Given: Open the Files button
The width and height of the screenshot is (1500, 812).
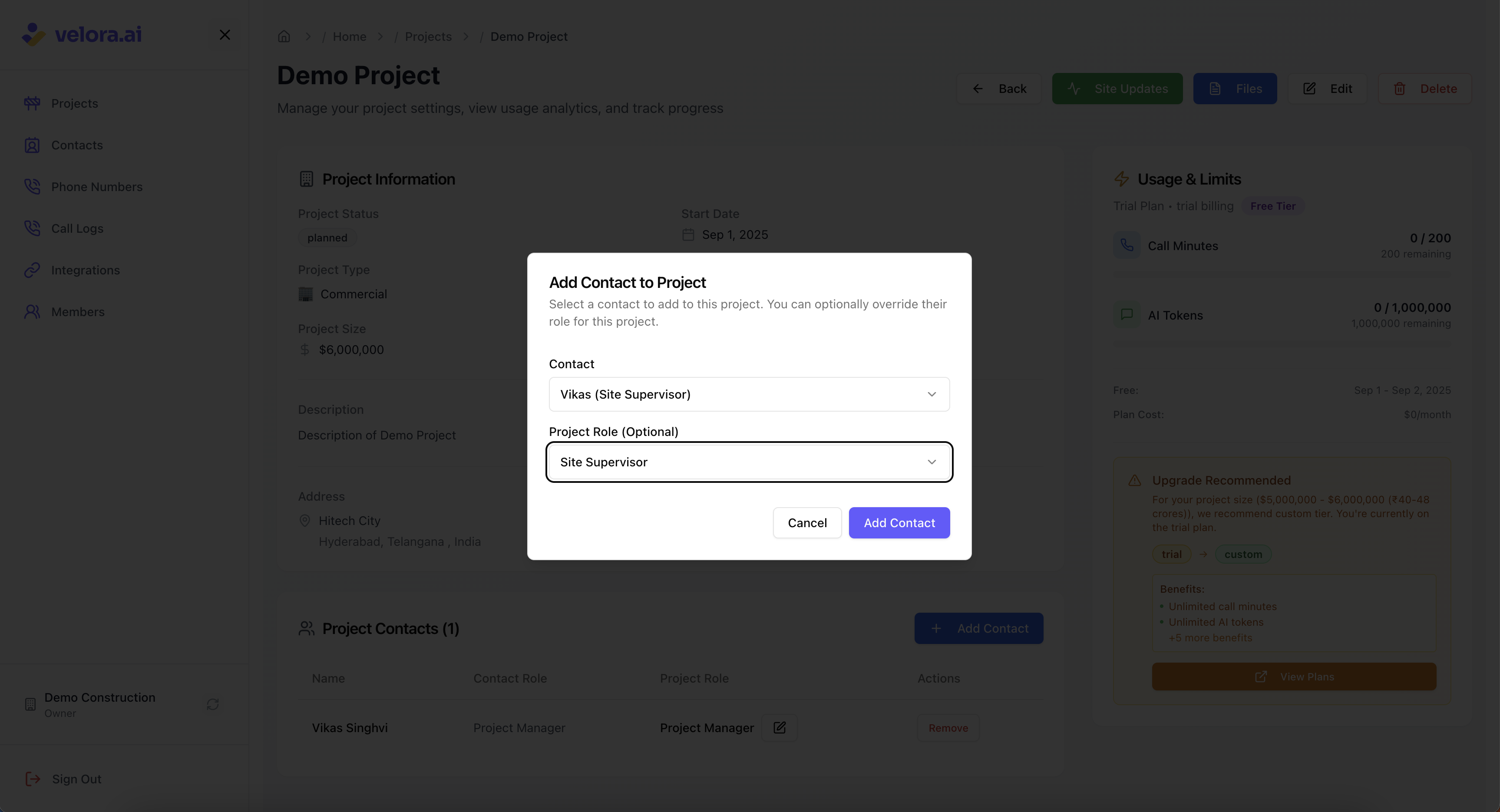Looking at the screenshot, I should [x=1235, y=89].
